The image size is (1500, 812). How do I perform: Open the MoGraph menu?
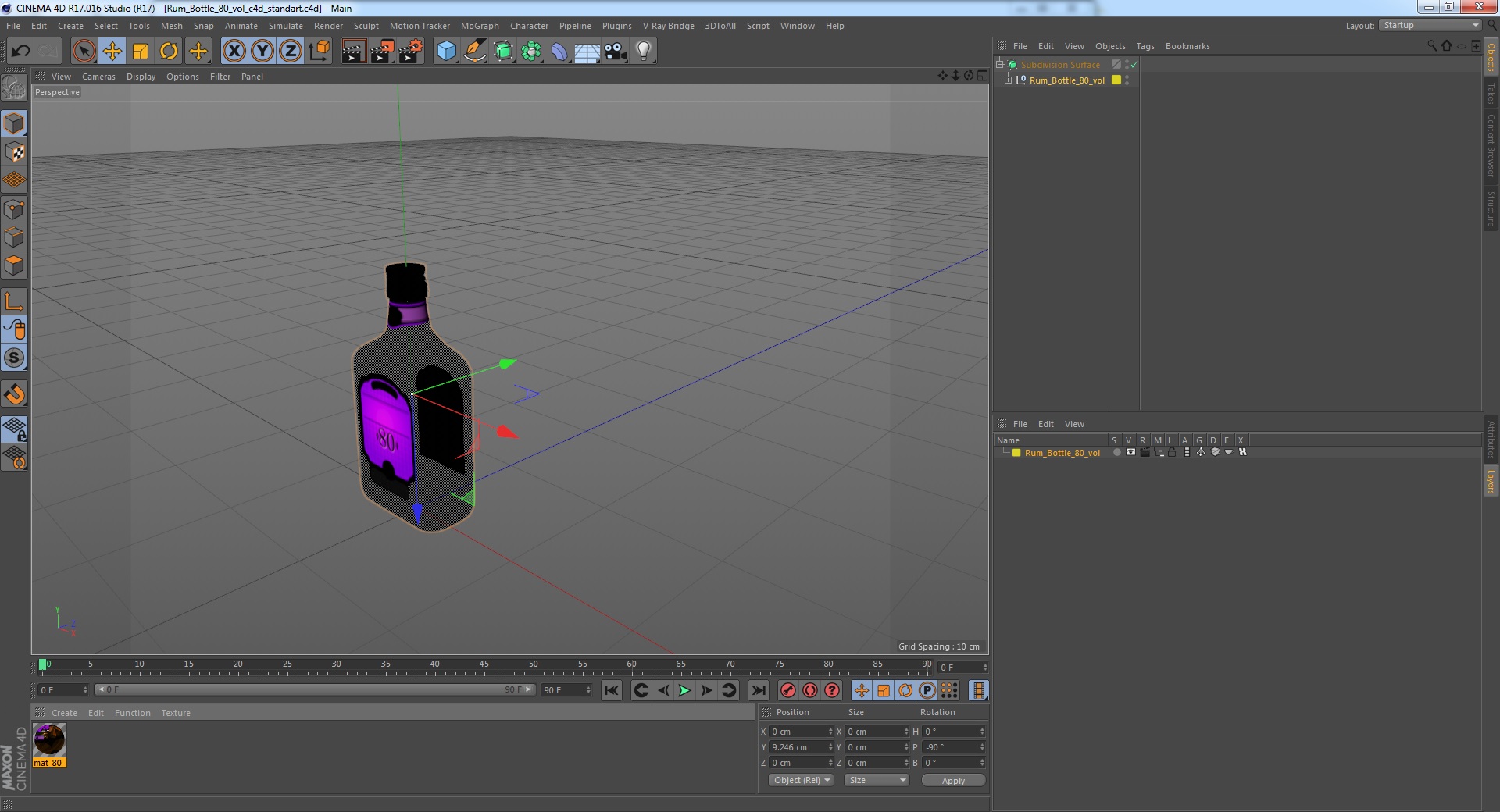click(x=480, y=26)
